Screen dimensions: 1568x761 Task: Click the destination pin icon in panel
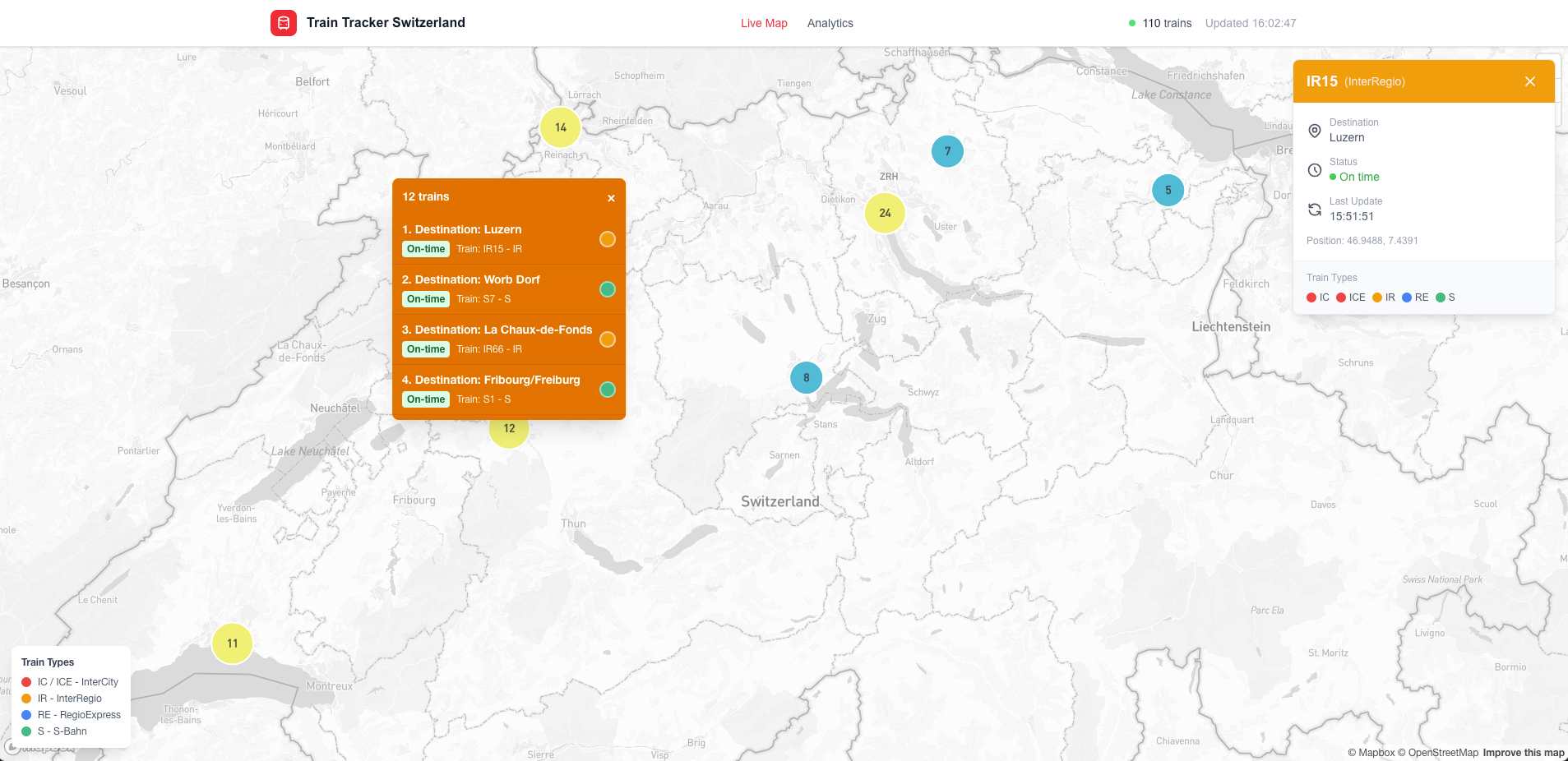point(1314,131)
